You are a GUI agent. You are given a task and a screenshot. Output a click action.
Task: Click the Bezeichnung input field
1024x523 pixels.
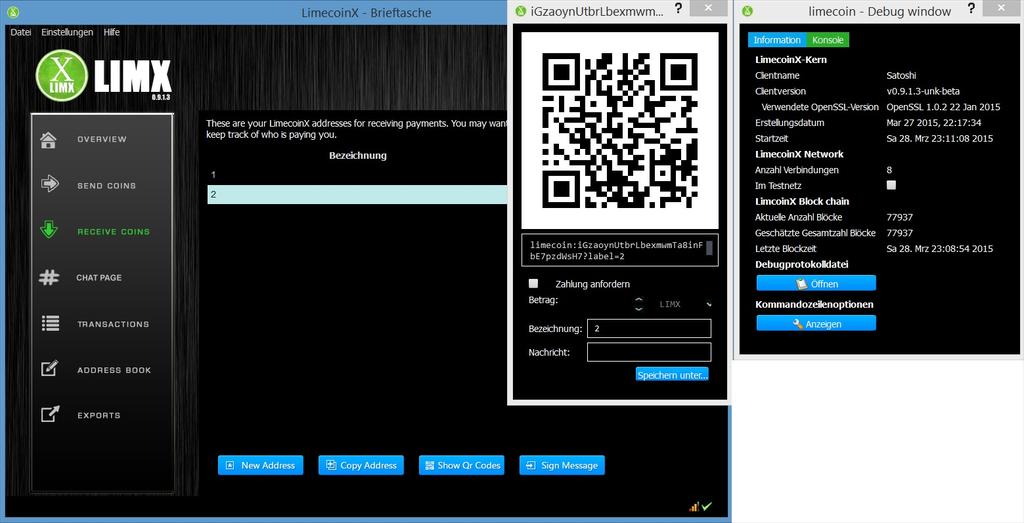649,328
